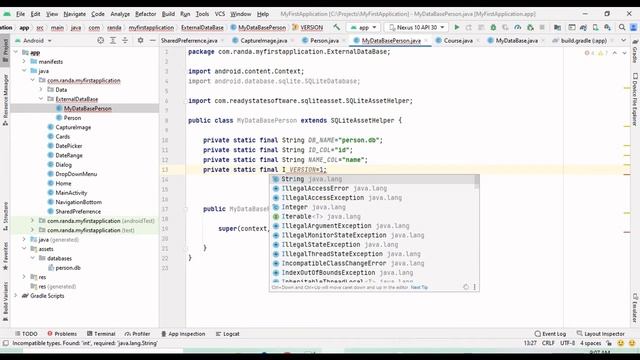Open the app run configuration dropdown
This screenshot has width=640, height=360.
tap(363, 27)
